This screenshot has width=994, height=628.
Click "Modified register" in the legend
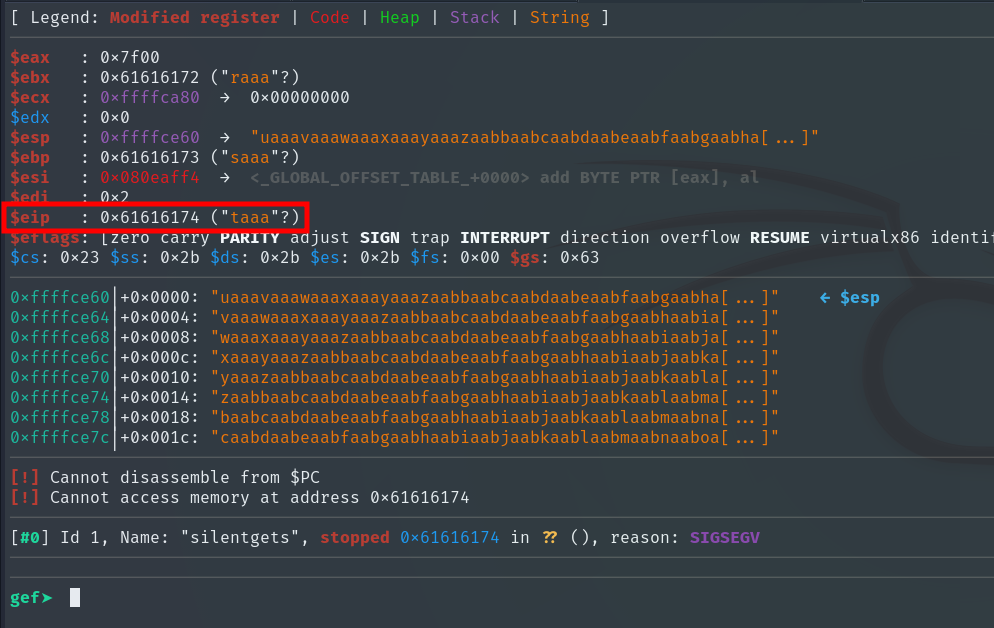click(194, 18)
